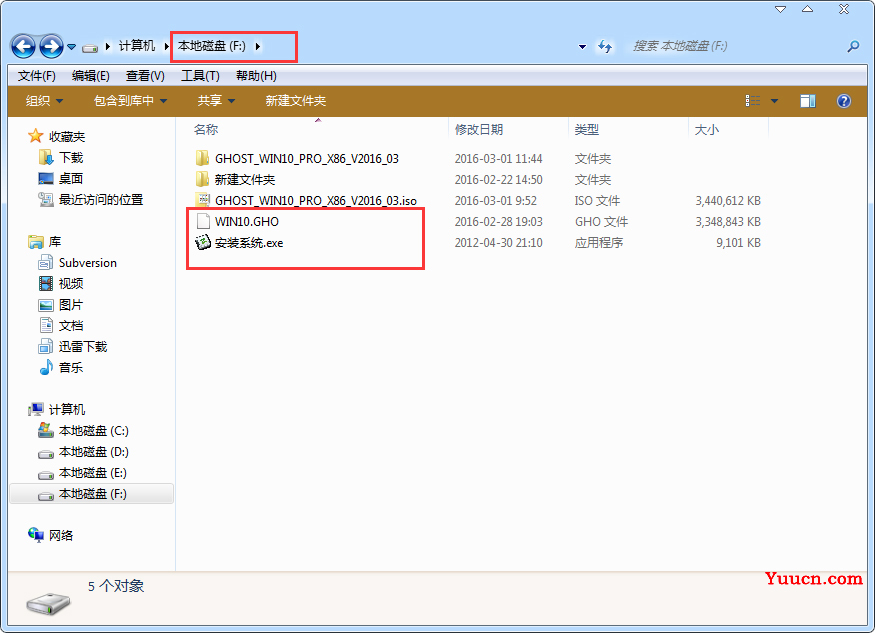Open the 查看(V) menu
Image resolution: width=875 pixels, height=633 pixels.
point(145,76)
